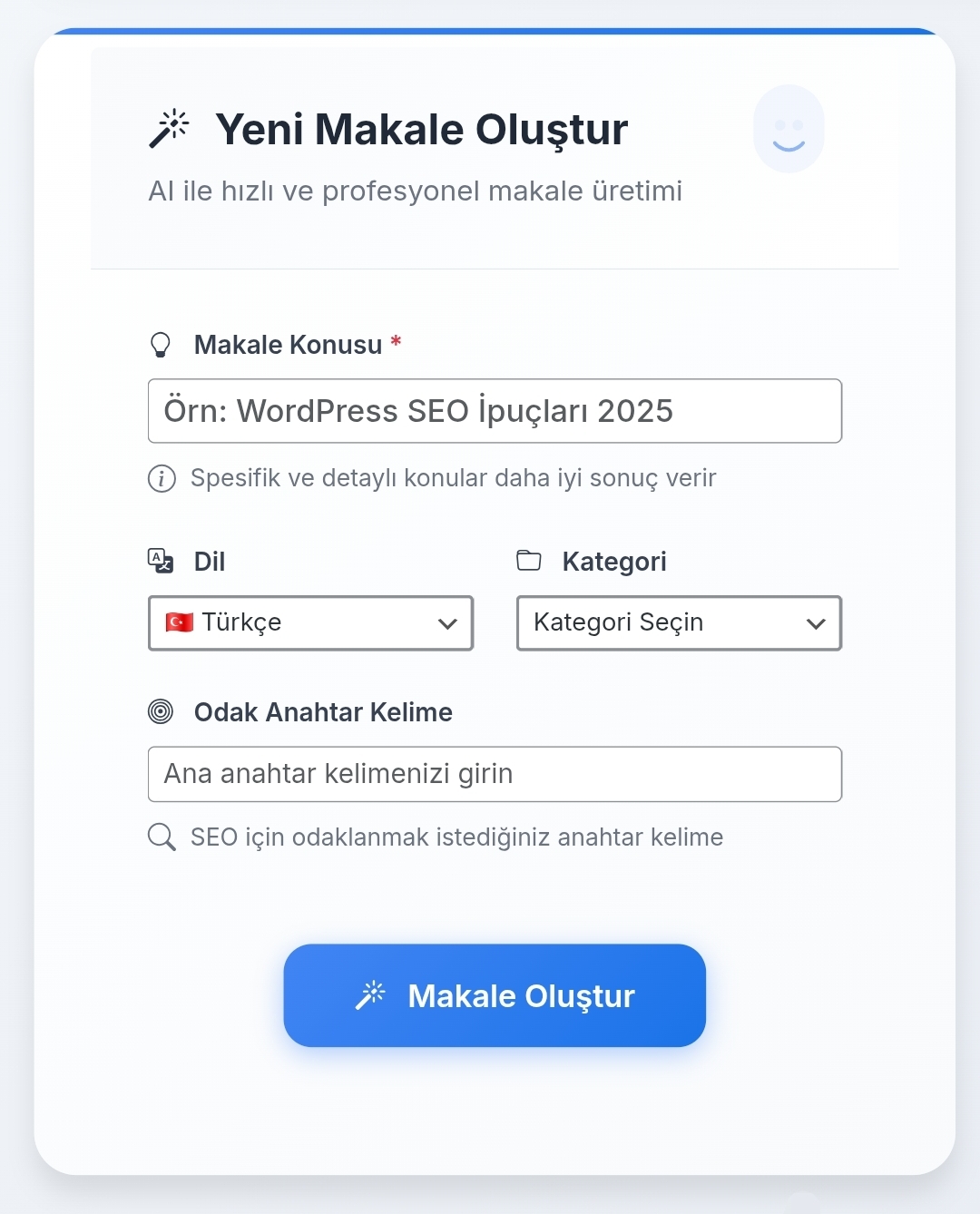Click the translate icon beside Dil

coord(161,561)
